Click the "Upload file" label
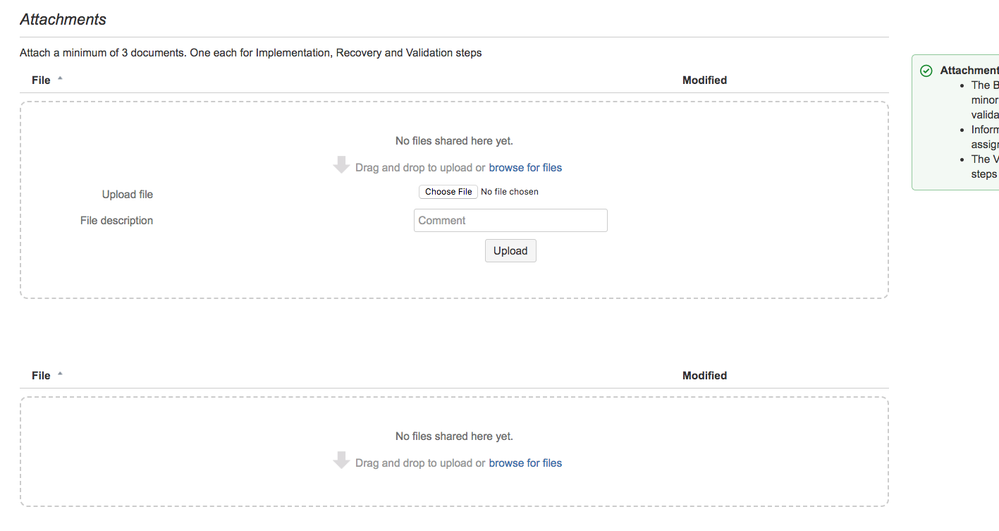This screenshot has width=999, height=531. 127,195
